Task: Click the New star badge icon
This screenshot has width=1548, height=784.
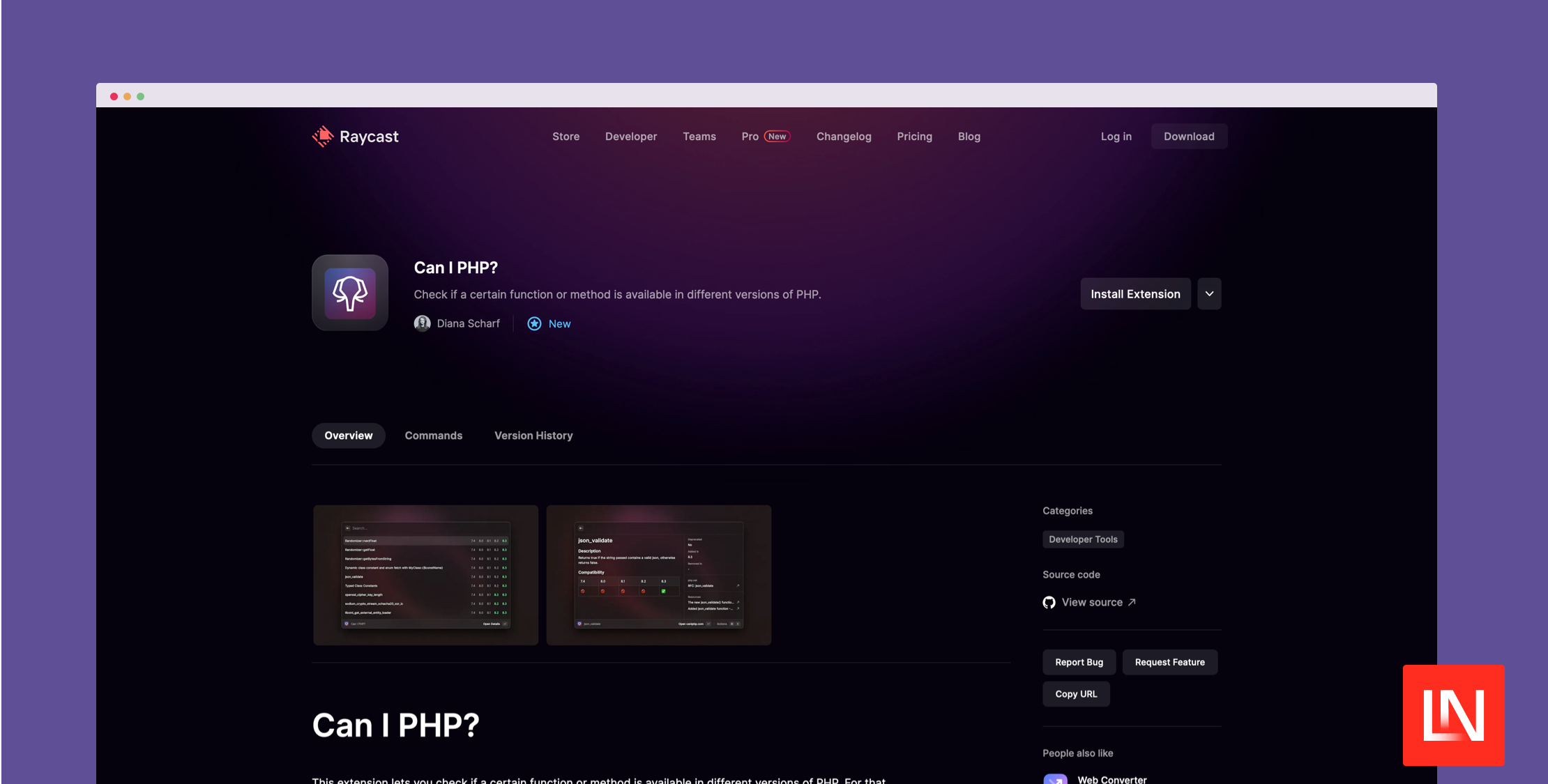Action: click(x=534, y=323)
